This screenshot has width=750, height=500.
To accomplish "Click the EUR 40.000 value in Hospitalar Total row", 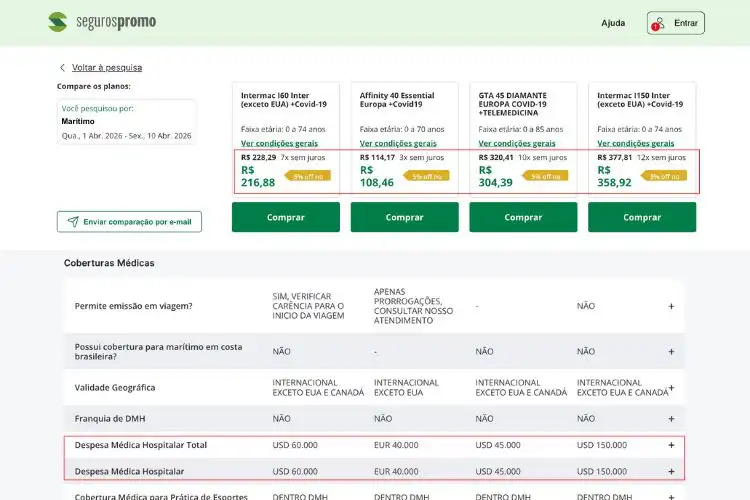I will [396, 445].
